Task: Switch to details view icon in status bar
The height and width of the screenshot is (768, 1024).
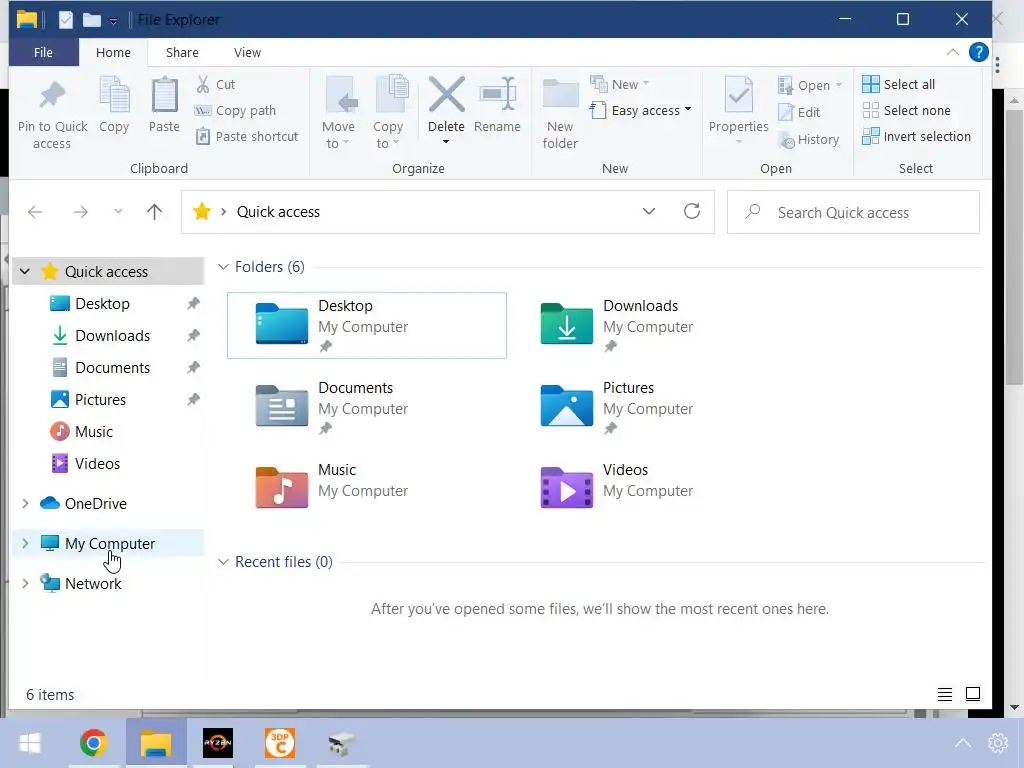Action: coord(944,694)
